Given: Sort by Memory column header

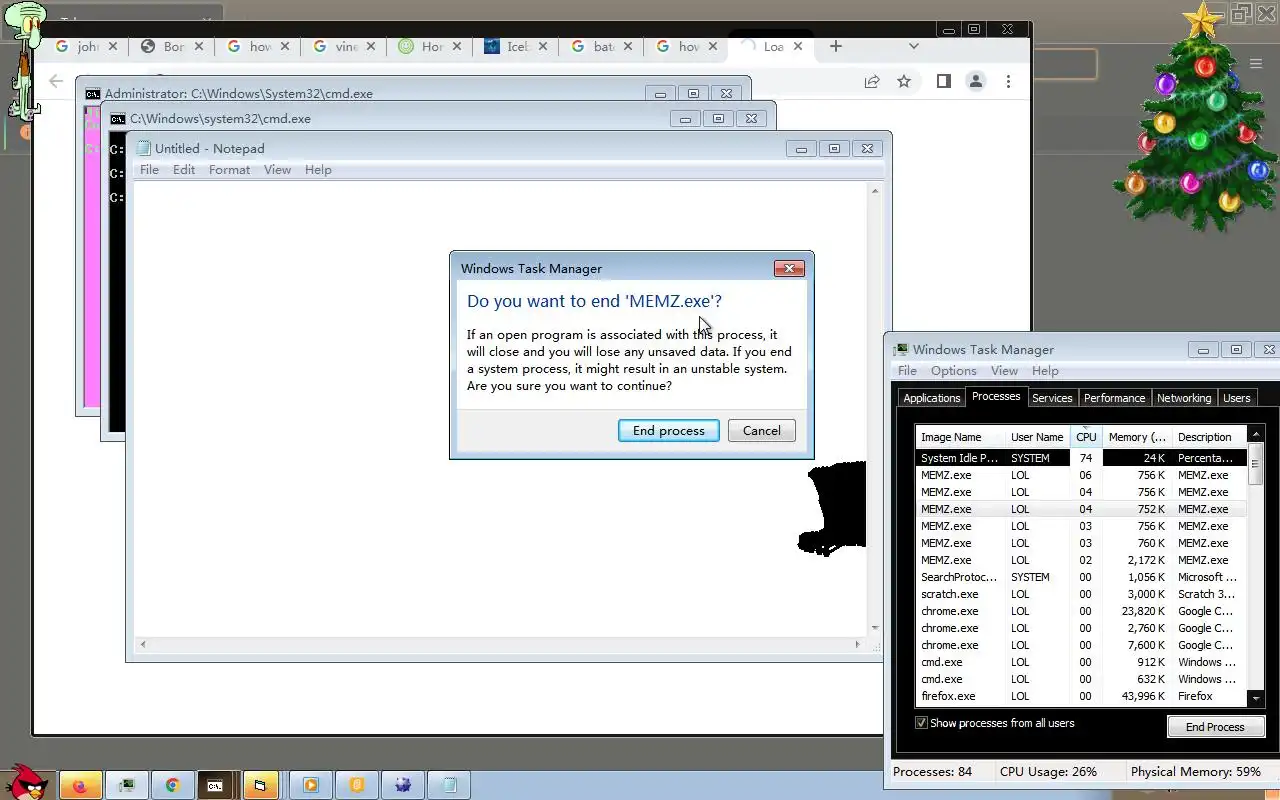Looking at the screenshot, I should pos(1137,437).
